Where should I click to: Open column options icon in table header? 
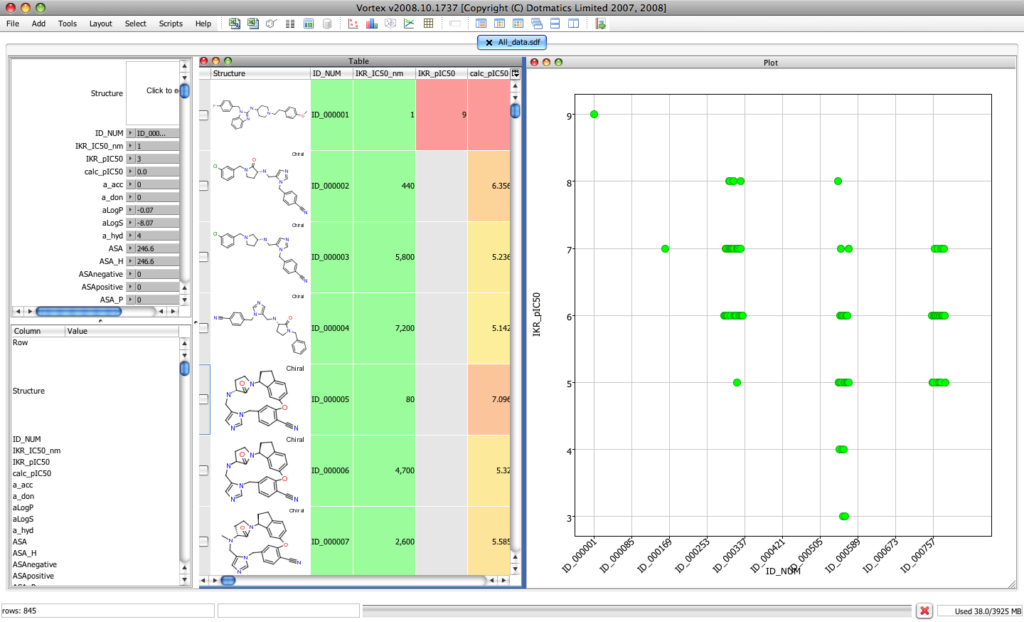point(515,74)
